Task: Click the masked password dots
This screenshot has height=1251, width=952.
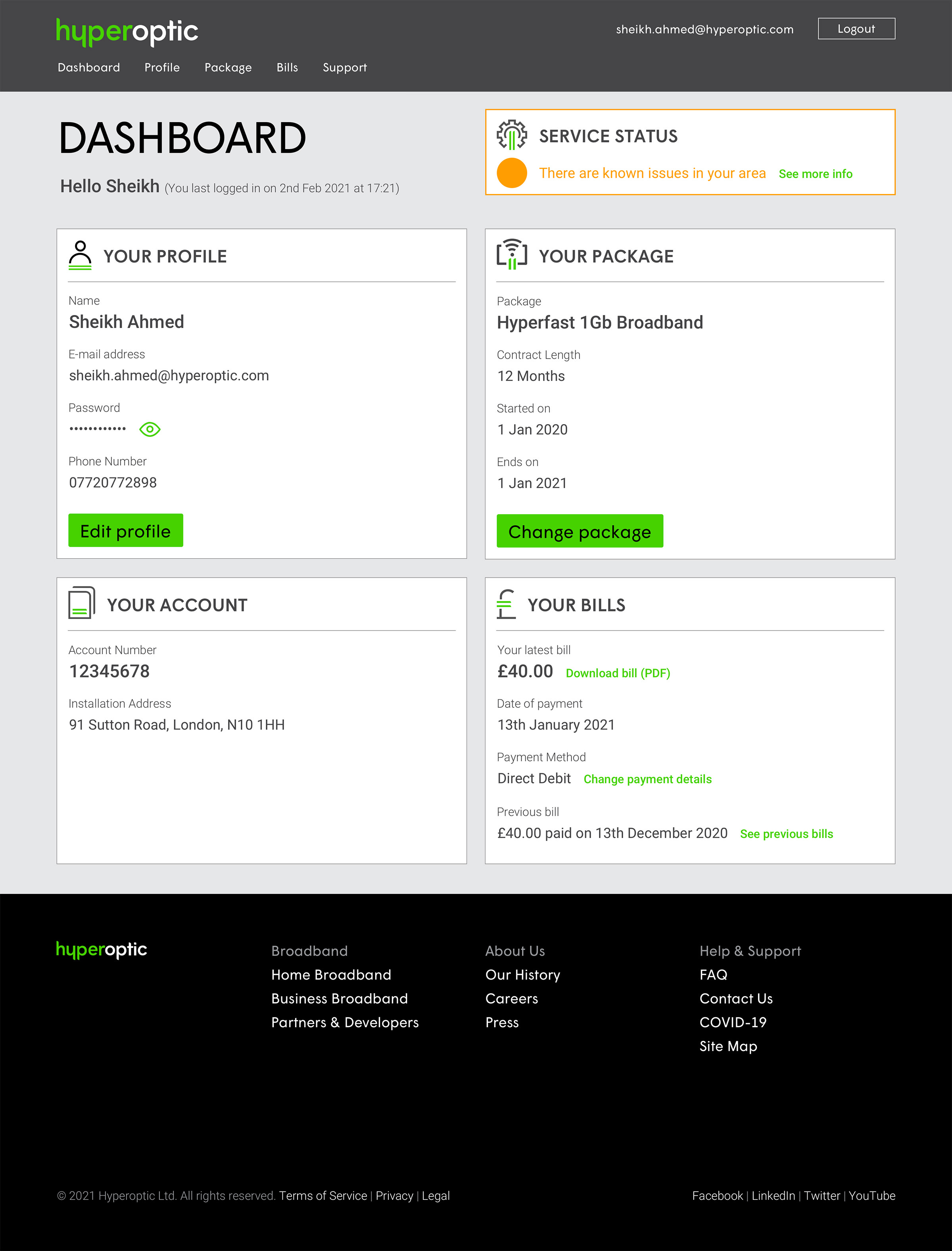Action: point(98,429)
